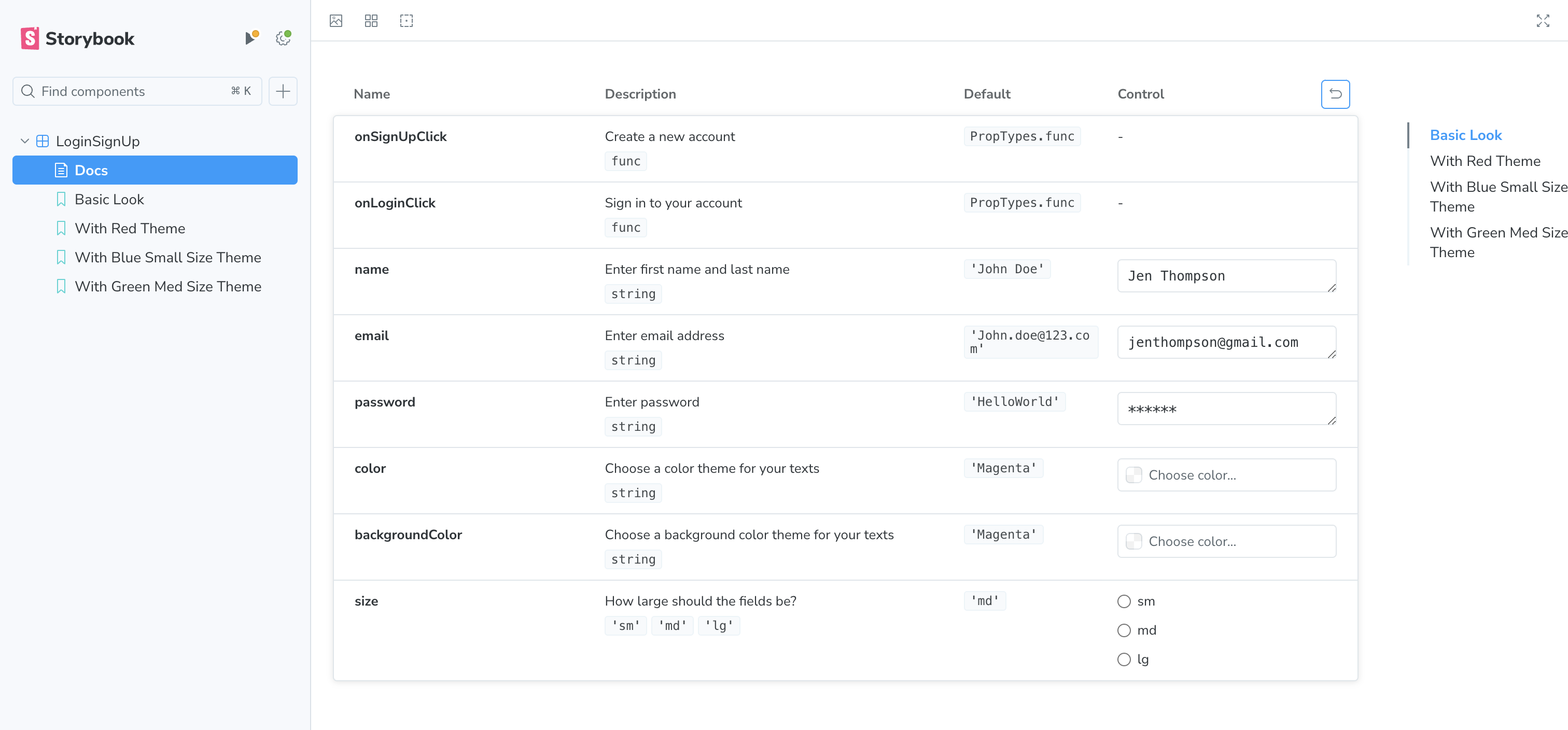The image size is (1568, 730).
Task: Click the image preview icon in the toolbar
Action: [x=335, y=20]
